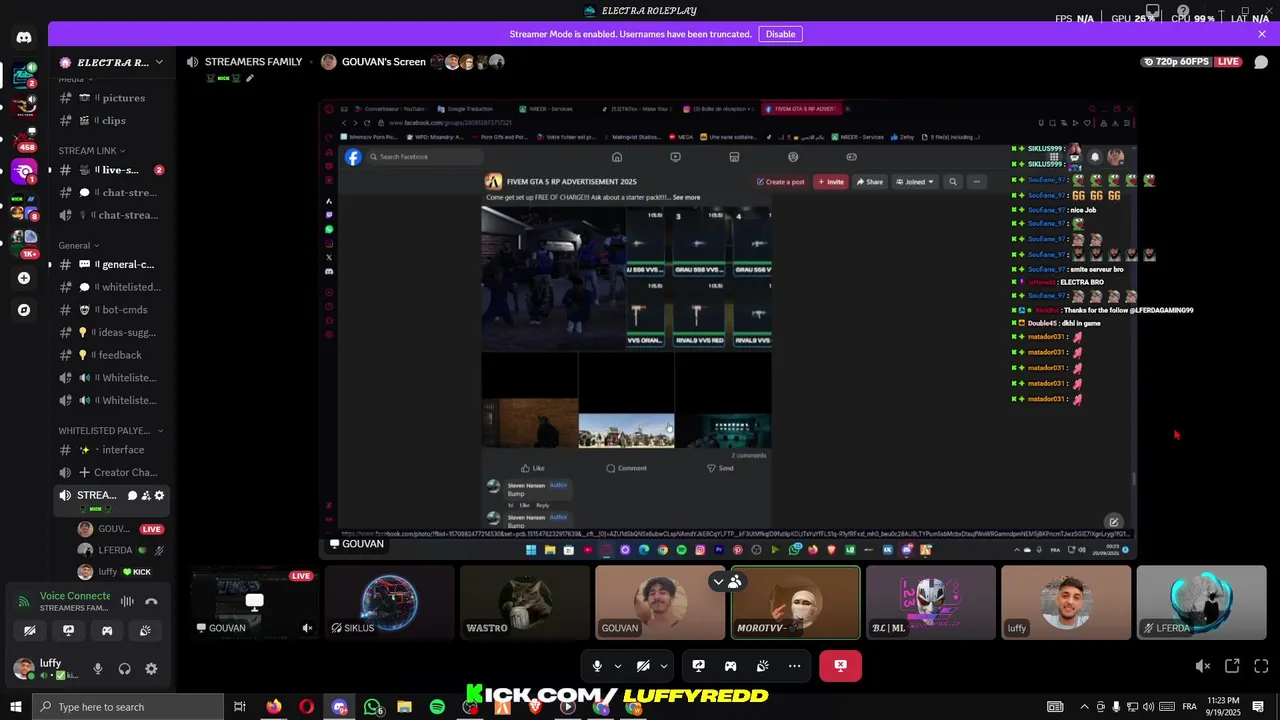Focus the Windows search box
The height and width of the screenshot is (720, 1280).
click(x=128, y=707)
